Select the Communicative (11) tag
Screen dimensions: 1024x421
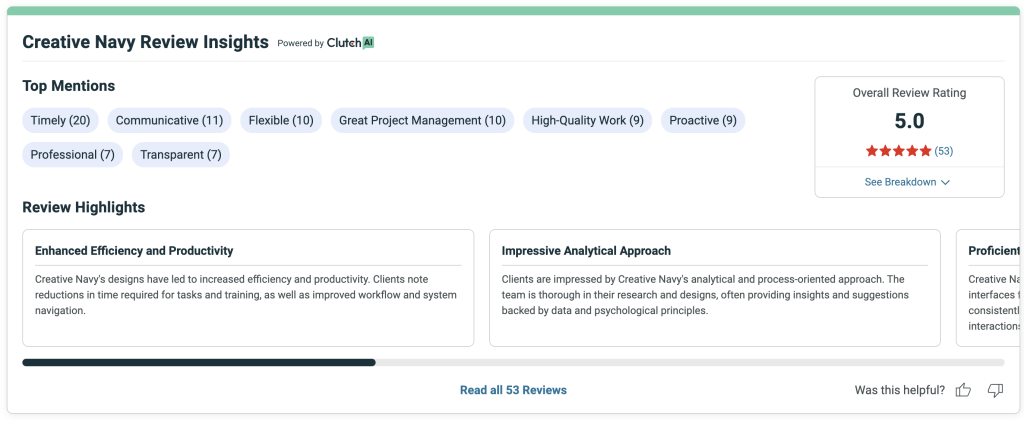(169, 121)
